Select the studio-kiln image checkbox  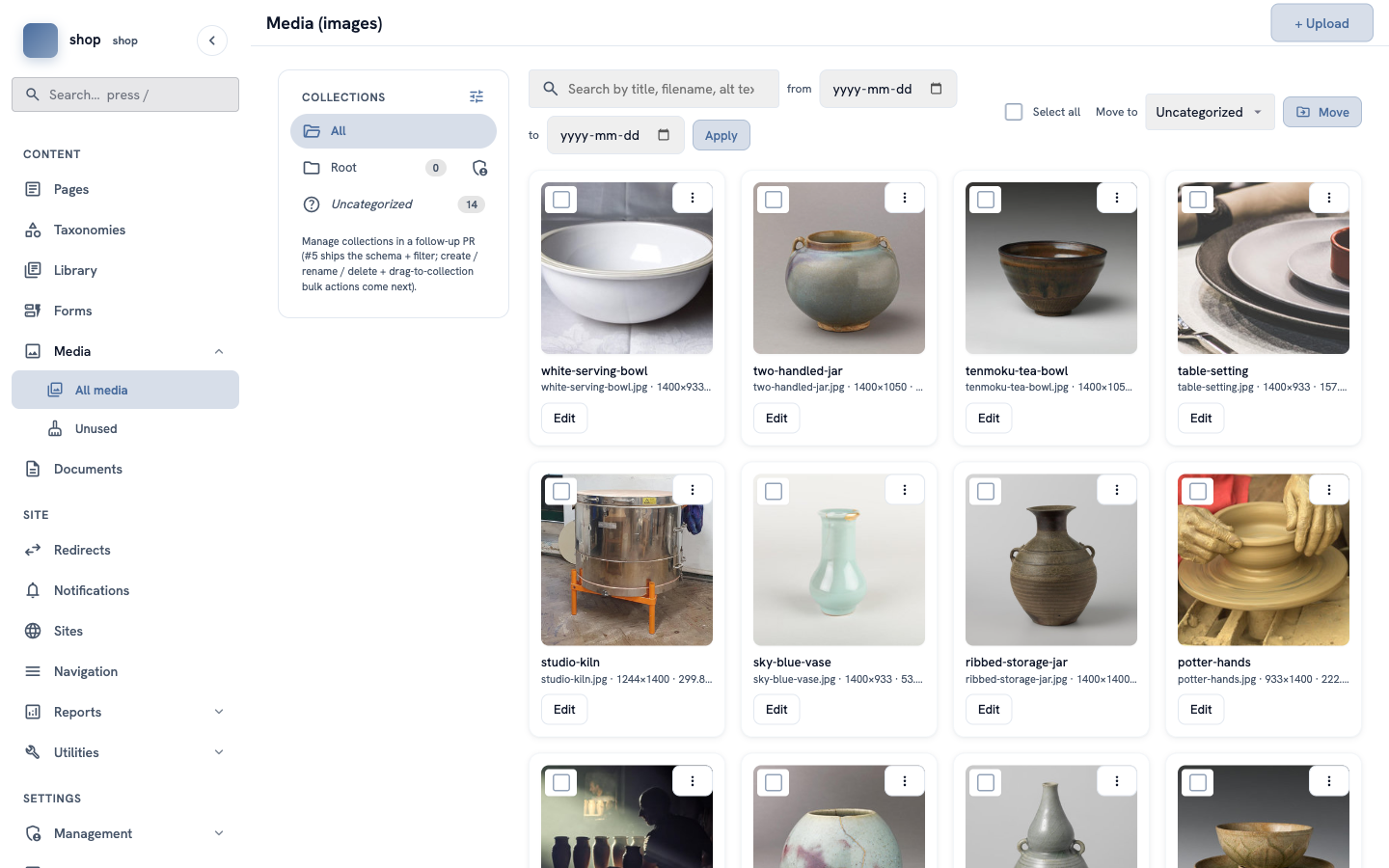tap(561, 492)
